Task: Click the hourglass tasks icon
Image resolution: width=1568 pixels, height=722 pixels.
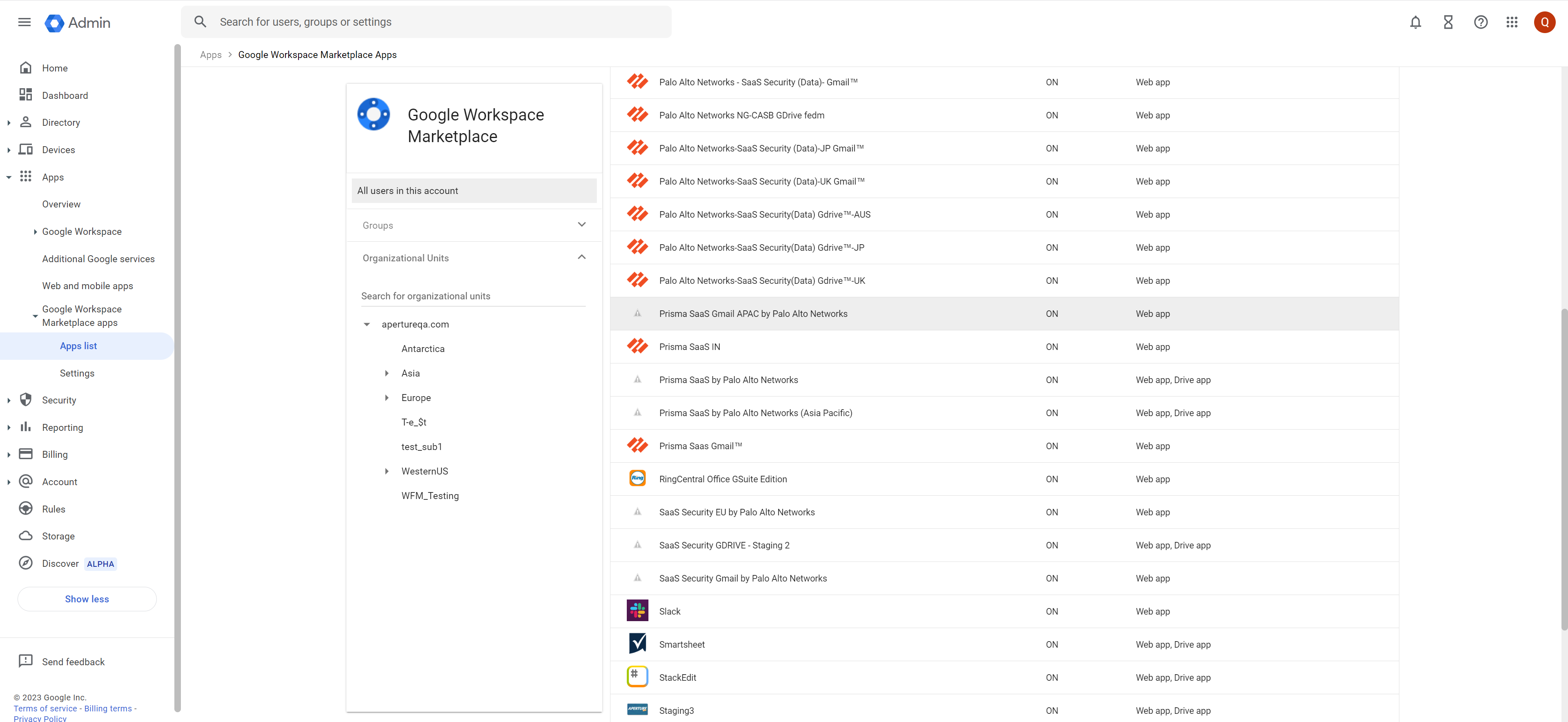Action: pos(1448,22)
